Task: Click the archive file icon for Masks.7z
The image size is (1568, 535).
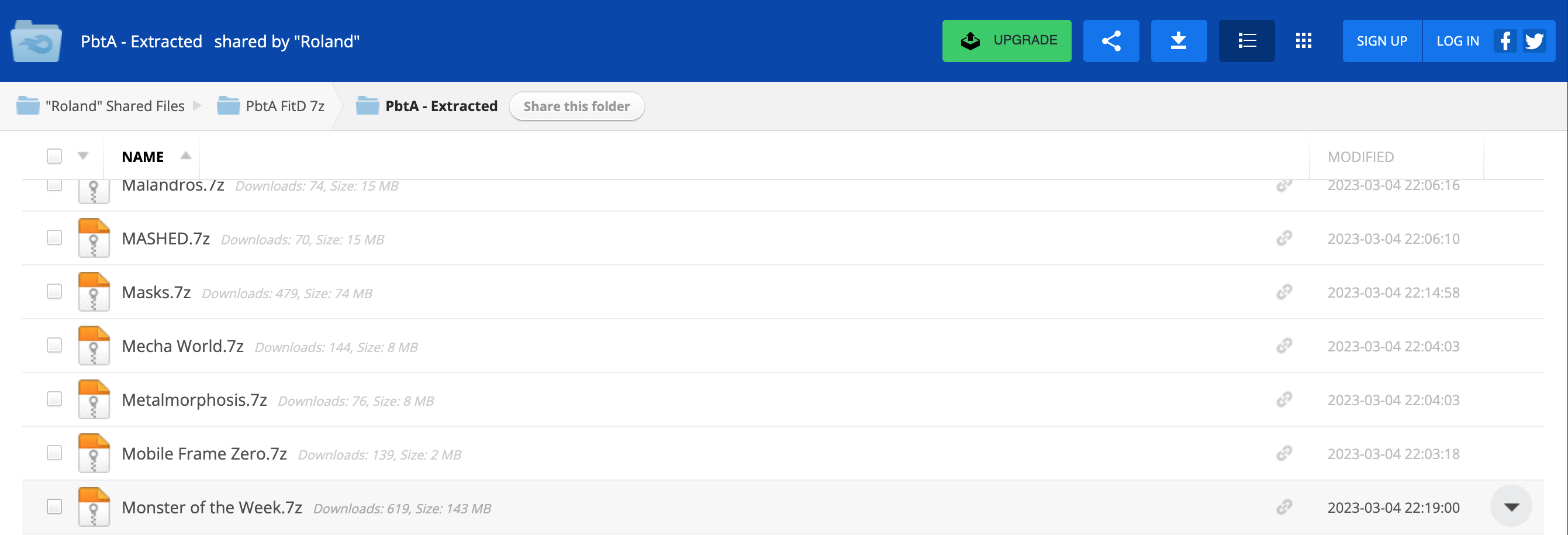Action: [94, 292]
